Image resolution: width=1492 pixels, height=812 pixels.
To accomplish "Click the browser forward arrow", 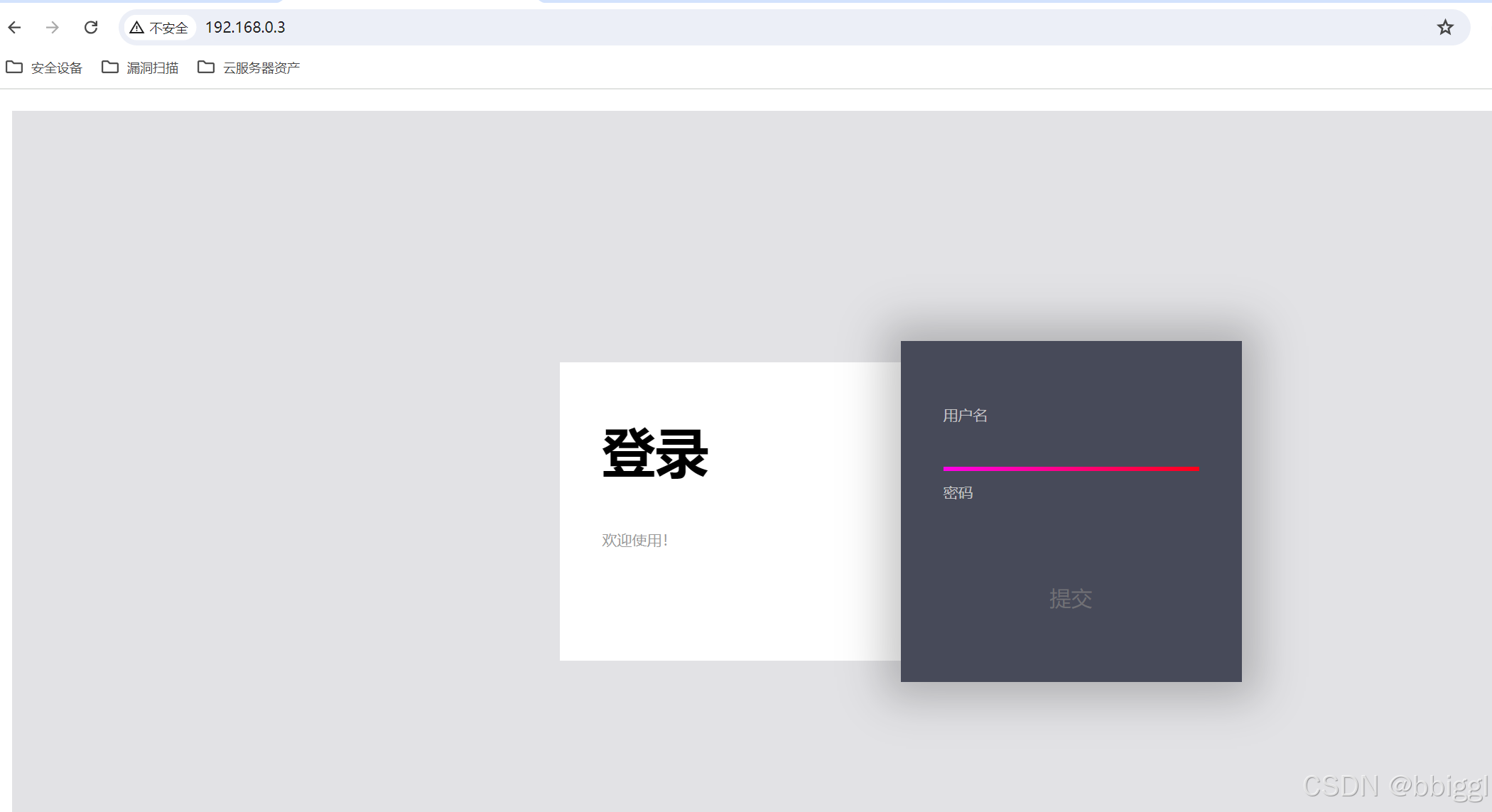I will (52, 28).
